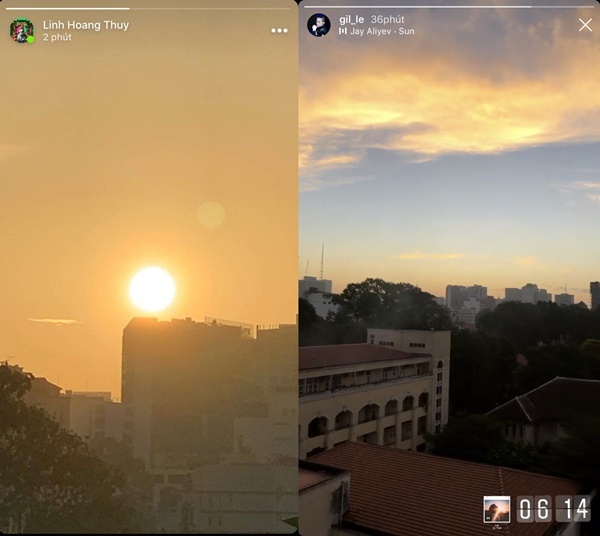
Task: Open Linh Hoang Thuy profile avatar
Action: (22, 30)
